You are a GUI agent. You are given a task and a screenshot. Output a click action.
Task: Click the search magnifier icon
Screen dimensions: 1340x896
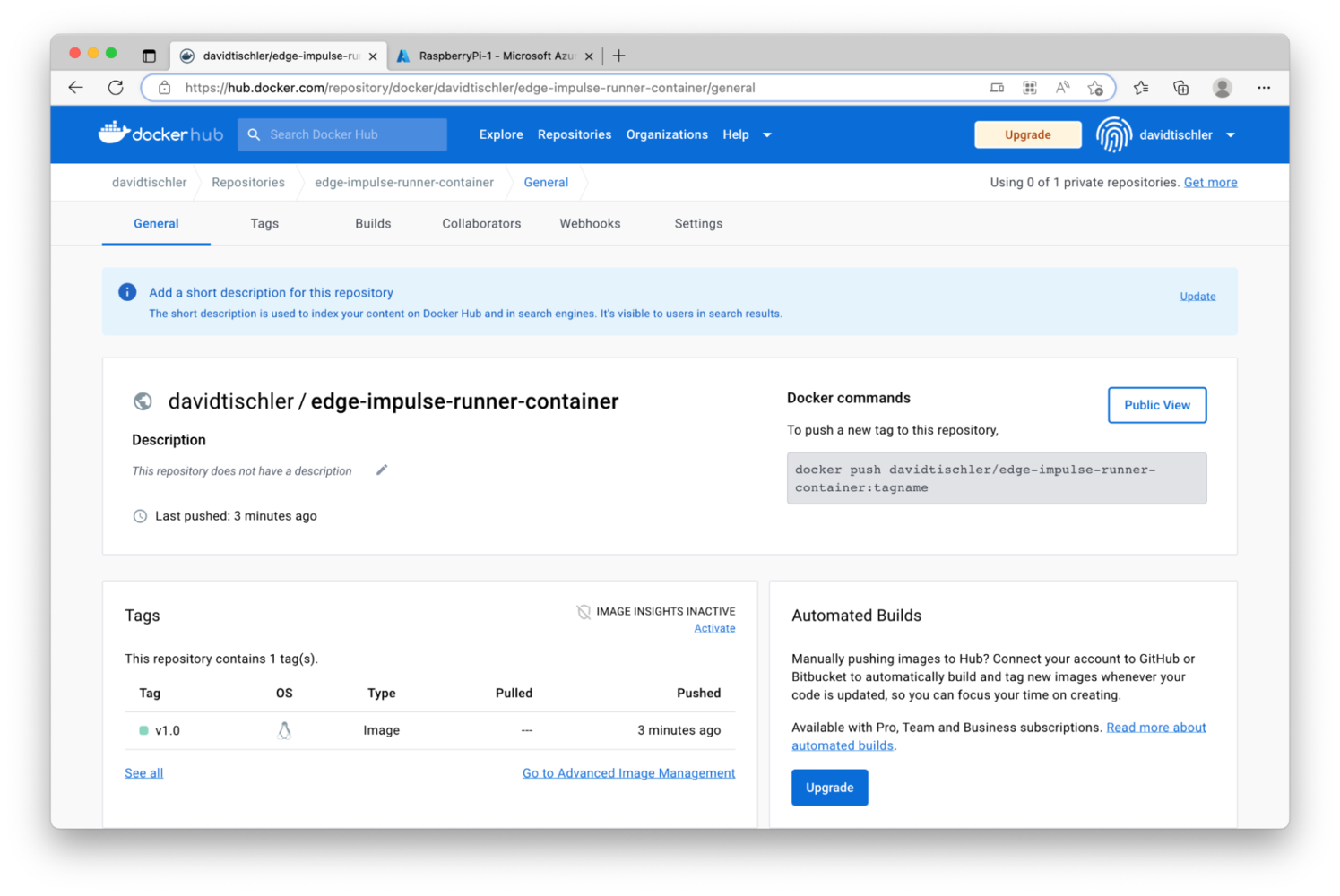coord(254,134)
